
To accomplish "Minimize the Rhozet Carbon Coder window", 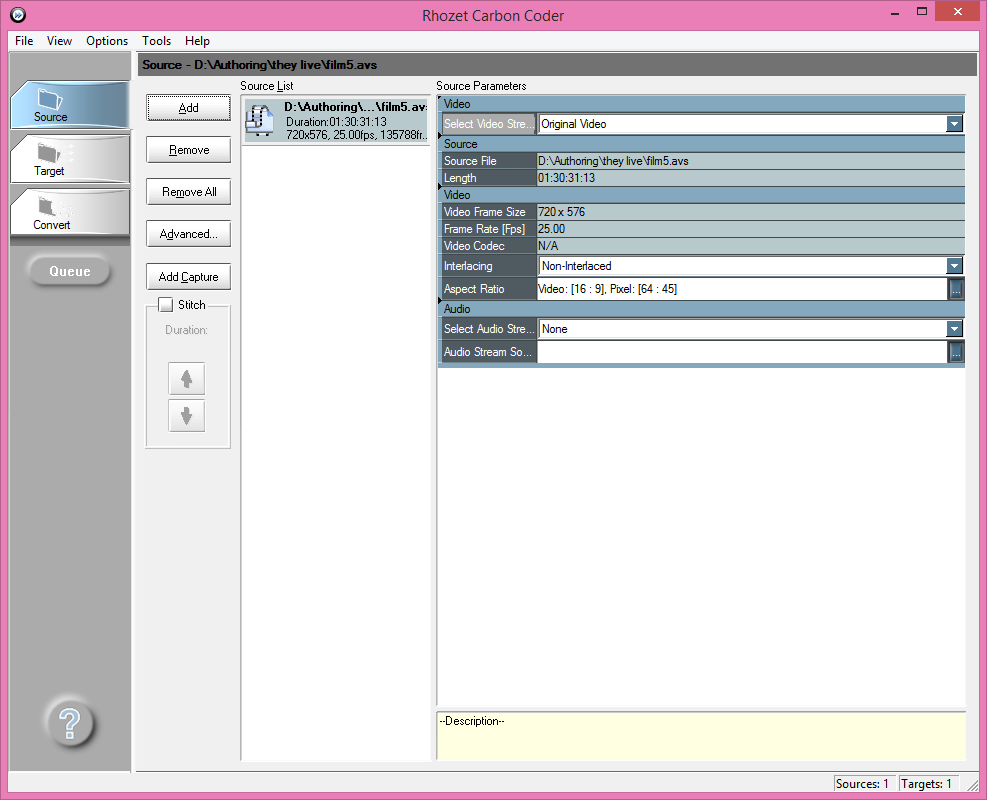I will (x=894, y=13).
